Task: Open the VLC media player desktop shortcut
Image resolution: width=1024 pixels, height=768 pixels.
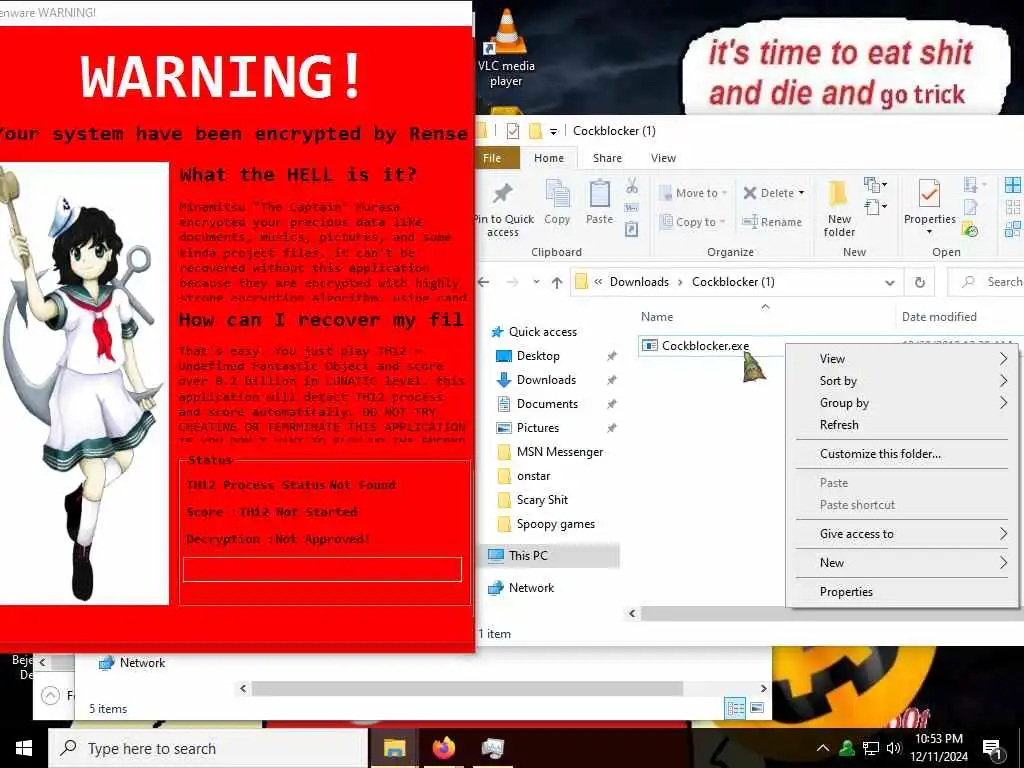Action: [x=506, y=50]
